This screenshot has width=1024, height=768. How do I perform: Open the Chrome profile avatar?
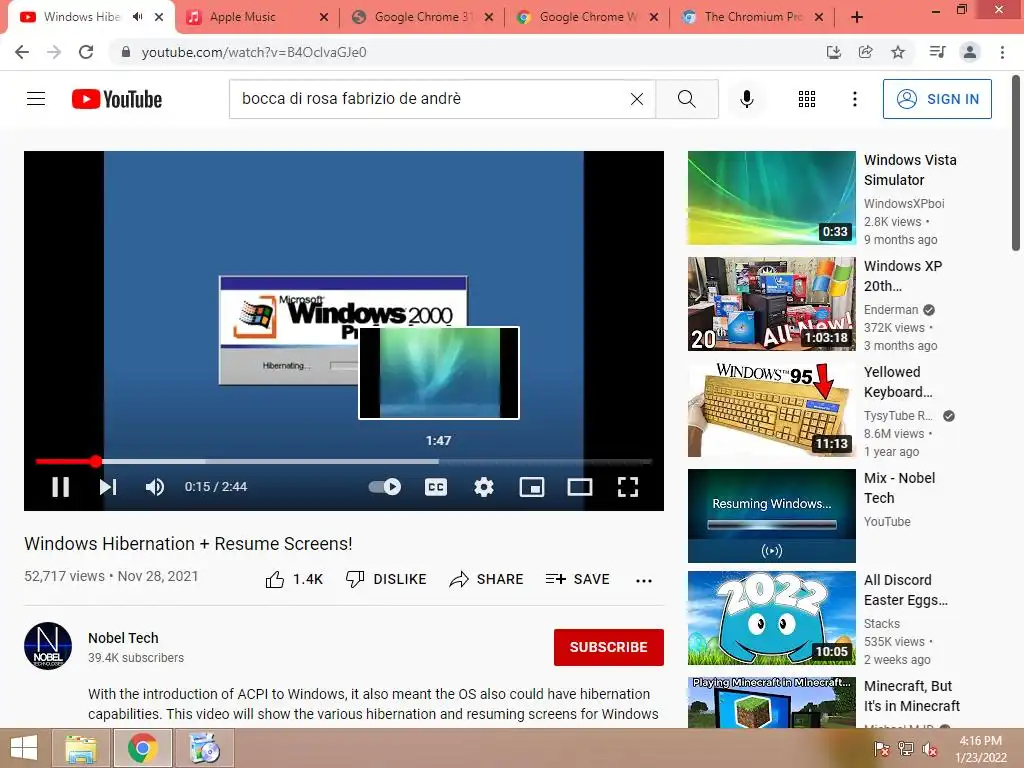point(970,52)
